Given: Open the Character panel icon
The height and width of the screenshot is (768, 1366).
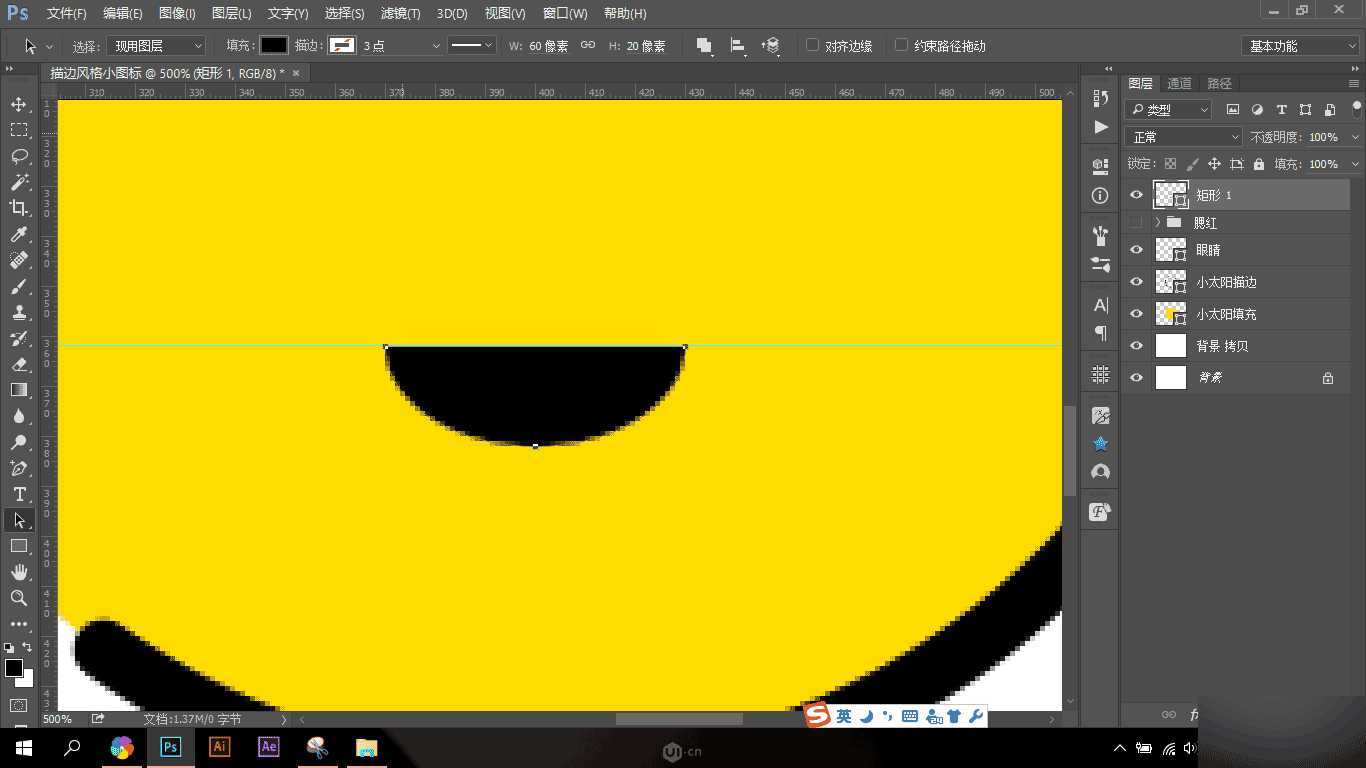Looking at the screenshot, I should point(1099,304).
